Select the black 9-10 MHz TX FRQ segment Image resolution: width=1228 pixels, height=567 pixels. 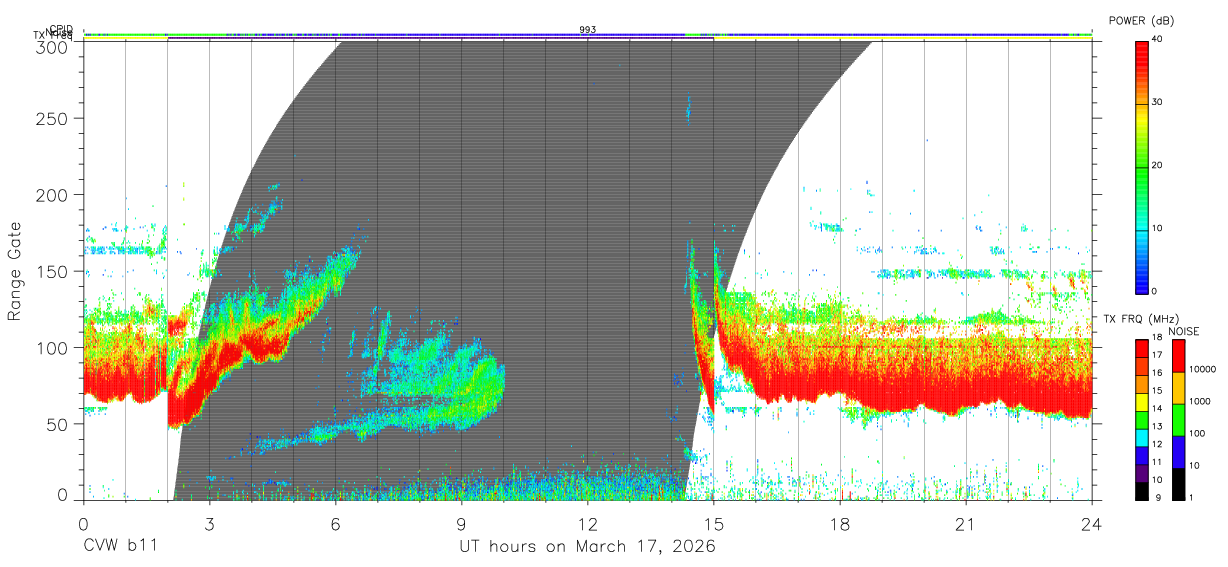point(1142,491)
